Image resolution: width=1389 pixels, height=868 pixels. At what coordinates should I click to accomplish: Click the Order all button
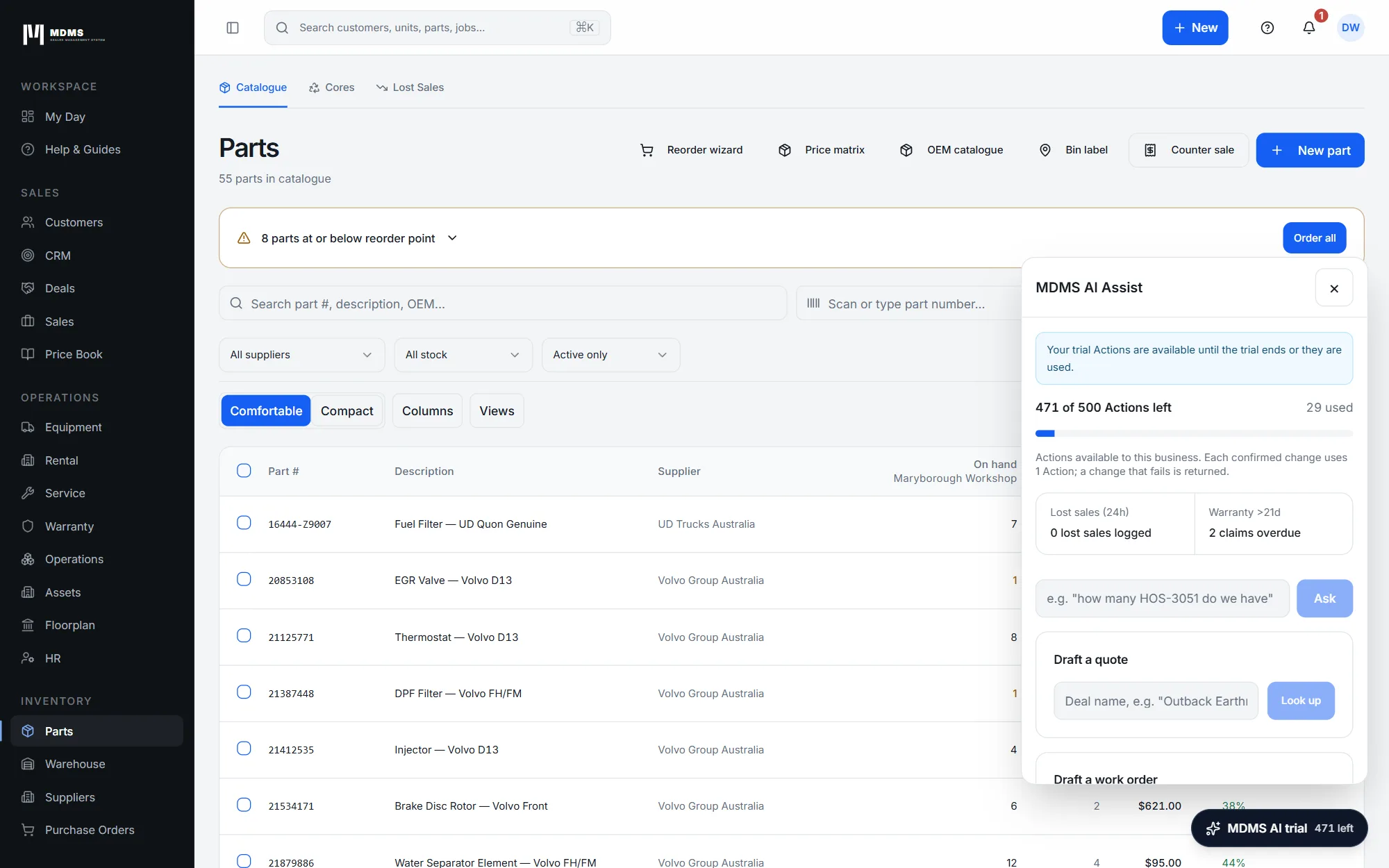pyautogui.click(x=1314, y=238)
